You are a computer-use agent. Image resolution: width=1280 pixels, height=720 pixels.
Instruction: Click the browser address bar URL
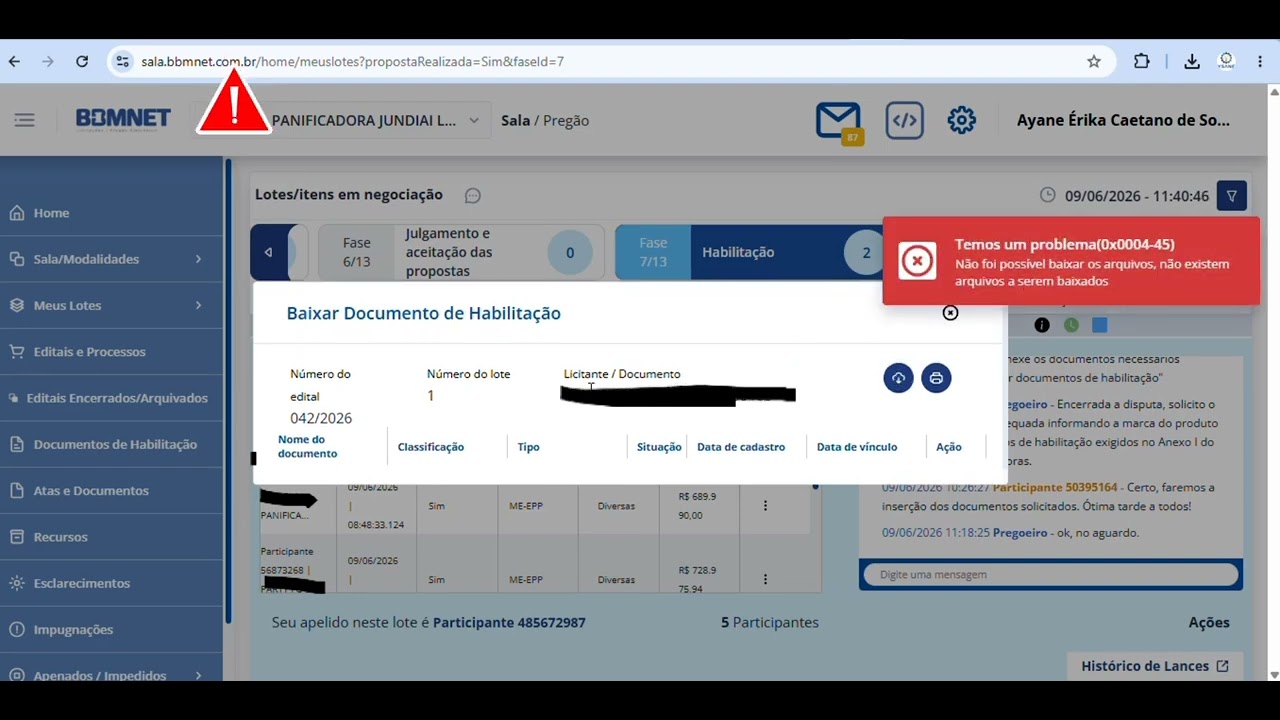[x=352, y=61]
